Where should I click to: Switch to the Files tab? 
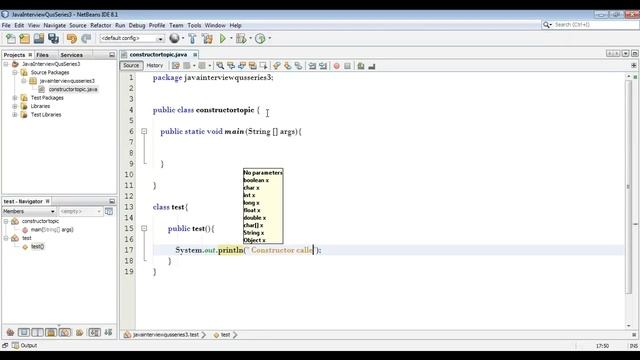pyautogui.click(x=42, y=55)
